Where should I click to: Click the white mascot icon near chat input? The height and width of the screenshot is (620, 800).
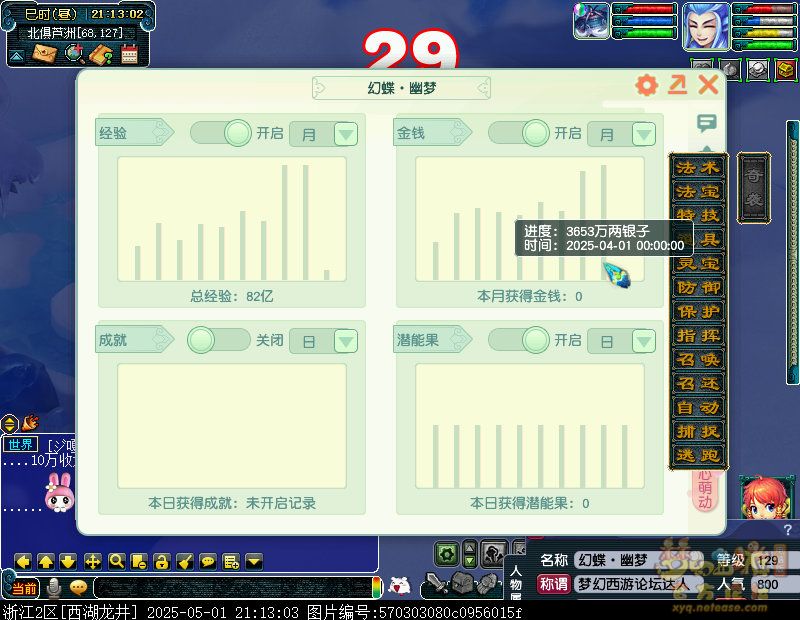tap(399, 586)
